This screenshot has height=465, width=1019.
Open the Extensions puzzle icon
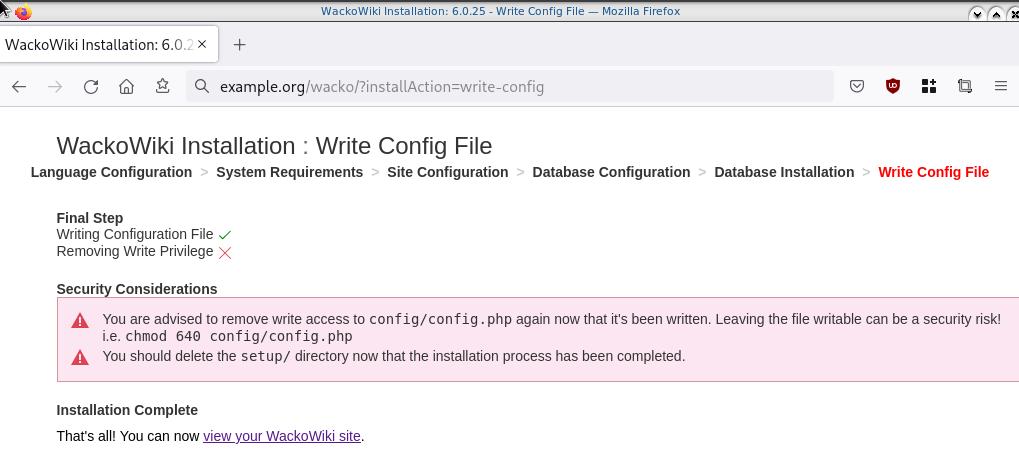coord(965,87)
